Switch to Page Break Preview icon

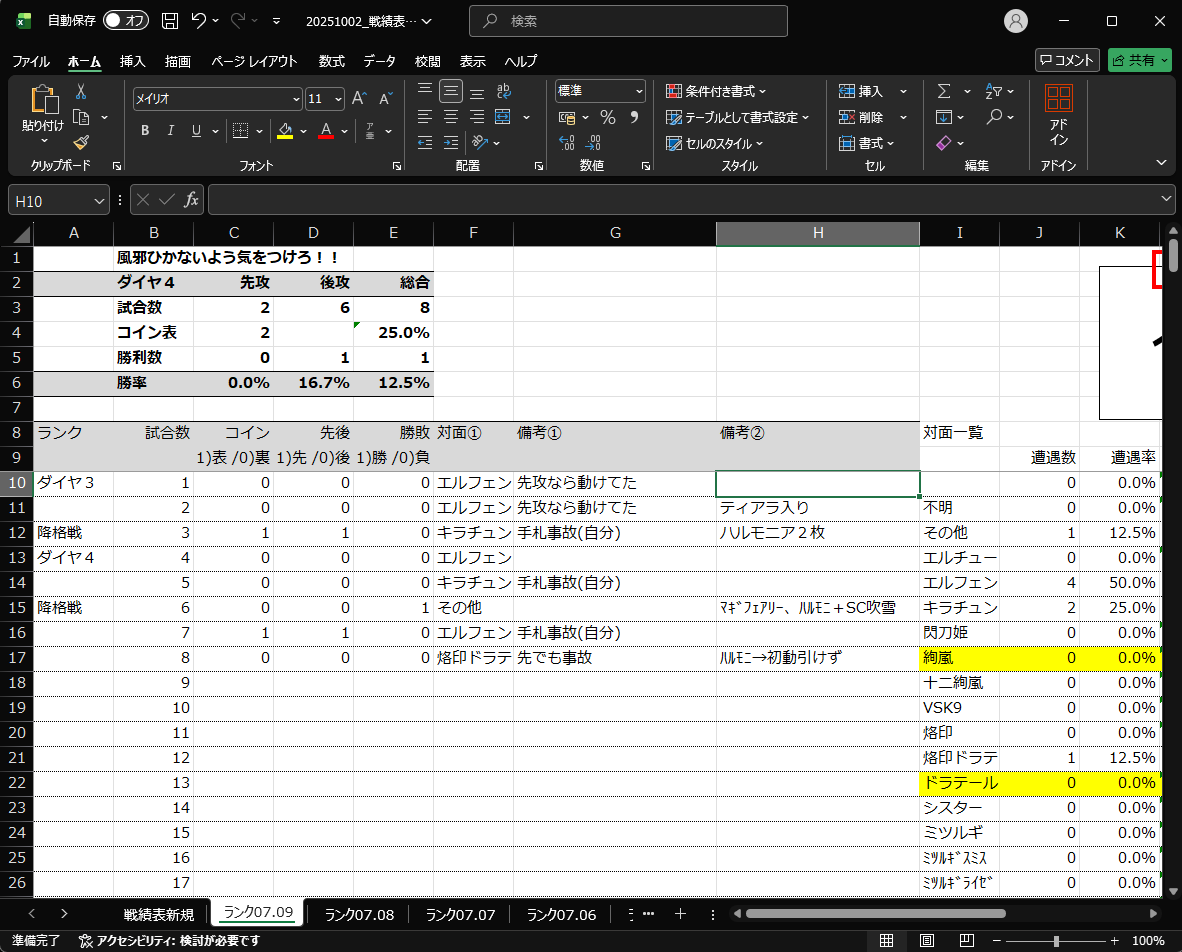[x=966, y=940]
